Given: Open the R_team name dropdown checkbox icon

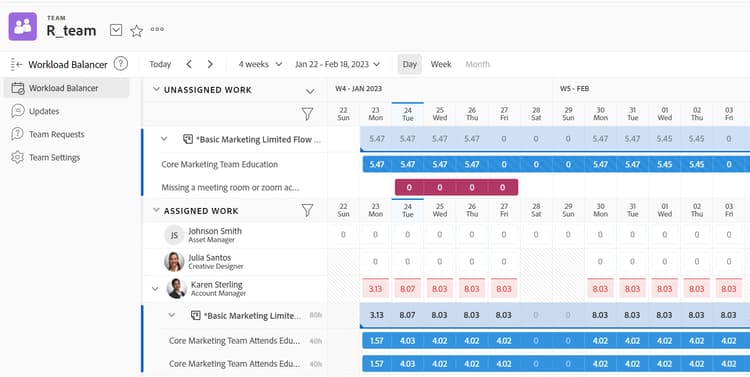Looking at the screenshot, I should click(x=116, y=31).
